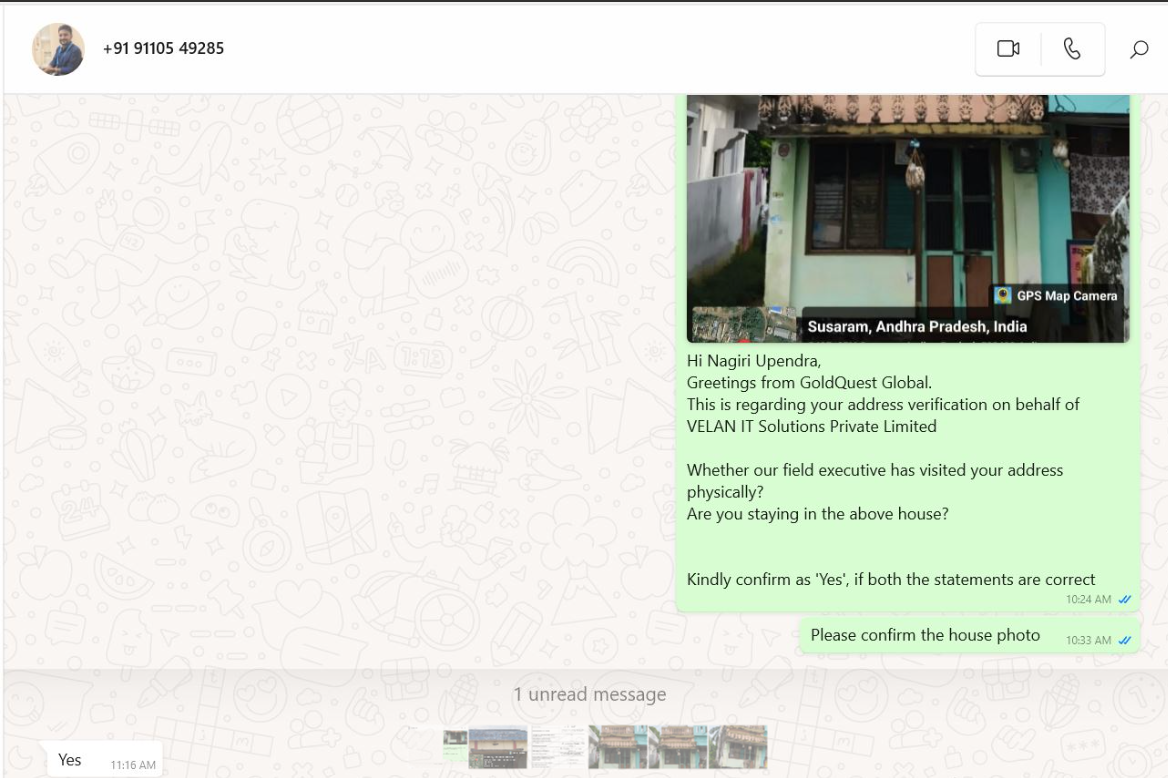This screenshot has height=778, width=1168.
Task: Click 'Kindly confirm as Yes' line in message
Action: point(890,579)
